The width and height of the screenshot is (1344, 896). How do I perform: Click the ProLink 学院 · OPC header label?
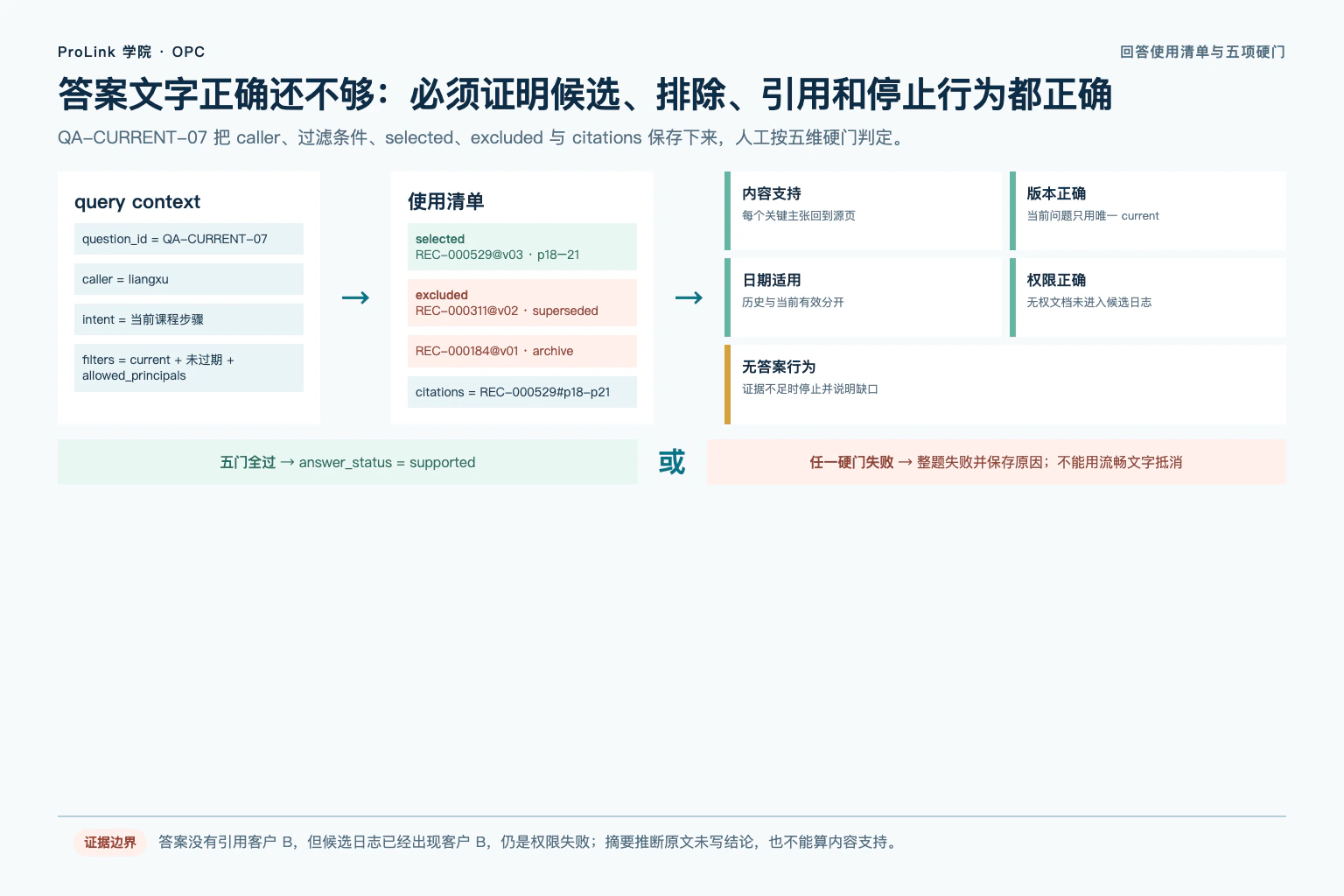coord(131,52)
